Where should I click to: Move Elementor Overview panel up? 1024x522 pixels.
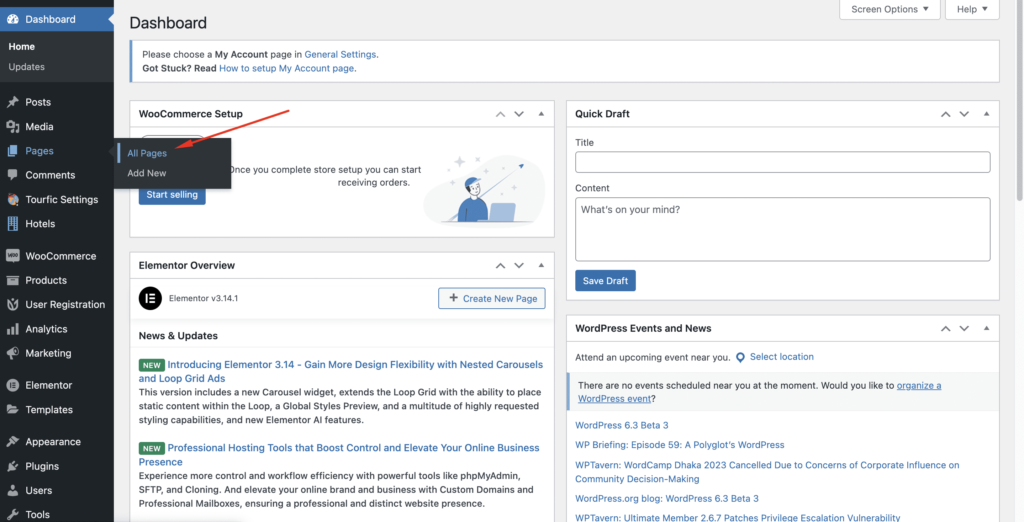[500, 266]
